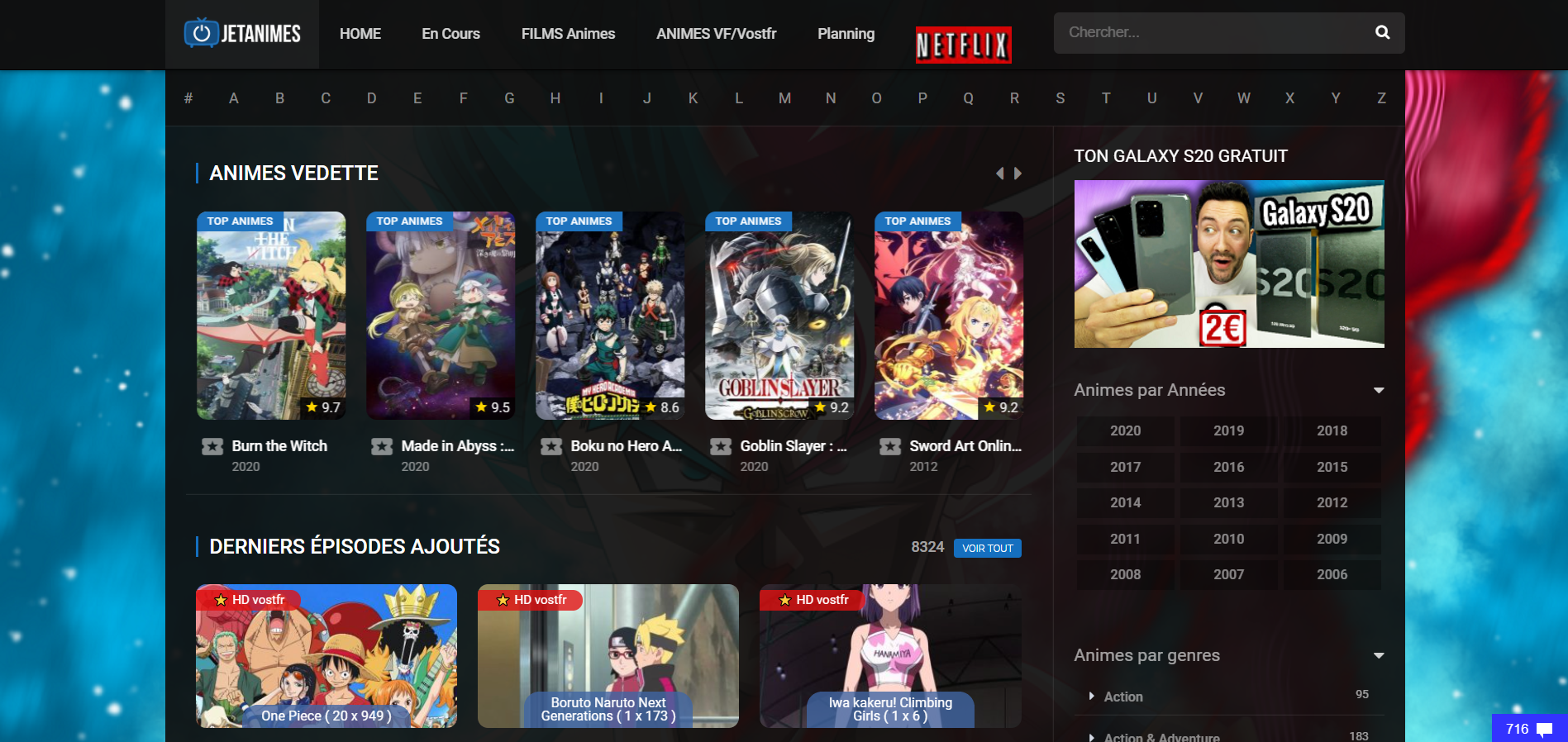Show previous featured animes with left arrow
The height and width of the screenshot is (742, 1568).
pyautogui.click(x=1000, y=173)
